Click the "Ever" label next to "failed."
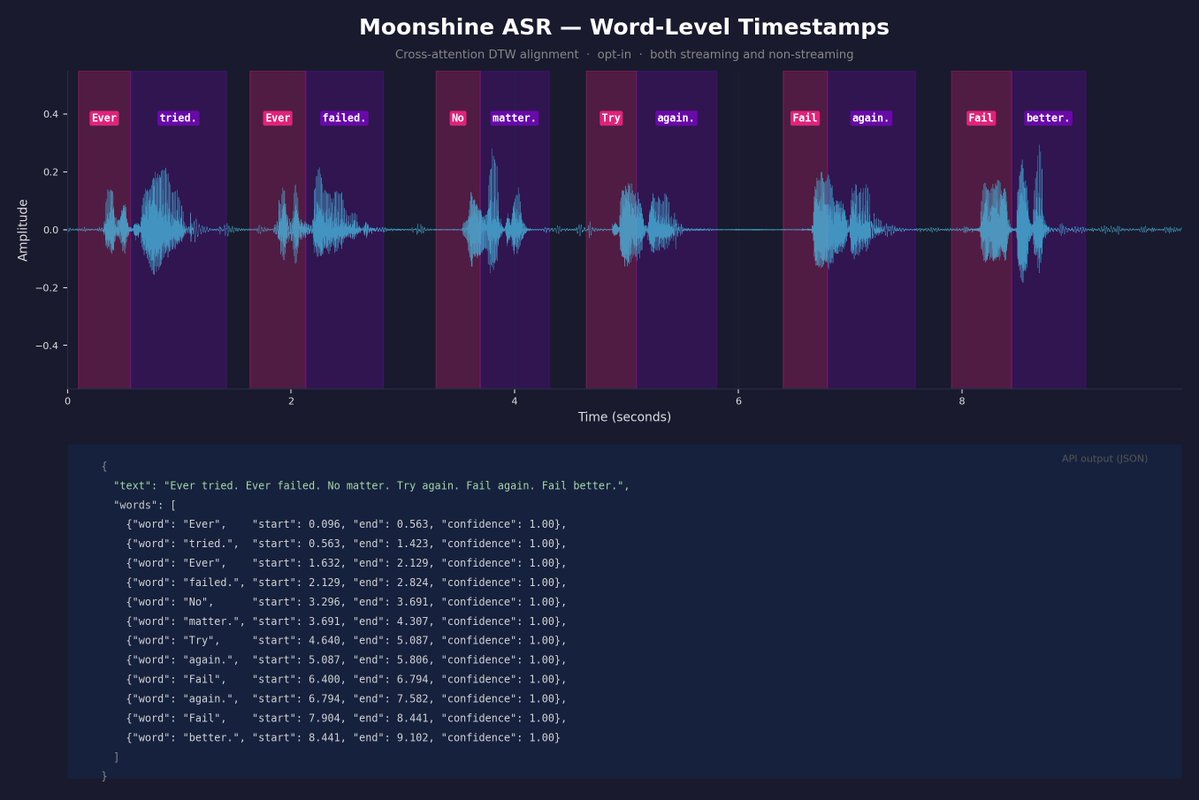The height and width of the screenshot is (800, 1199). coord(278,118)
